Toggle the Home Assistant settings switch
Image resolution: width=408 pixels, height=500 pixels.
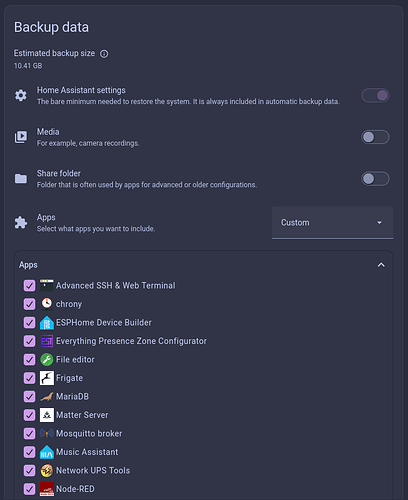[375, 96]
